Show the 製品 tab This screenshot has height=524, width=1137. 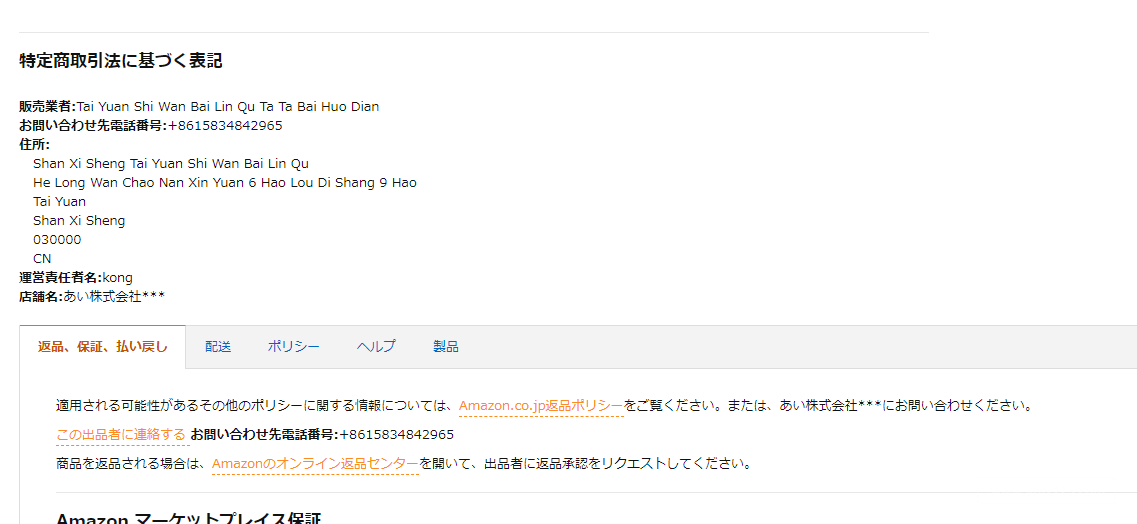[x=446, y=347]
